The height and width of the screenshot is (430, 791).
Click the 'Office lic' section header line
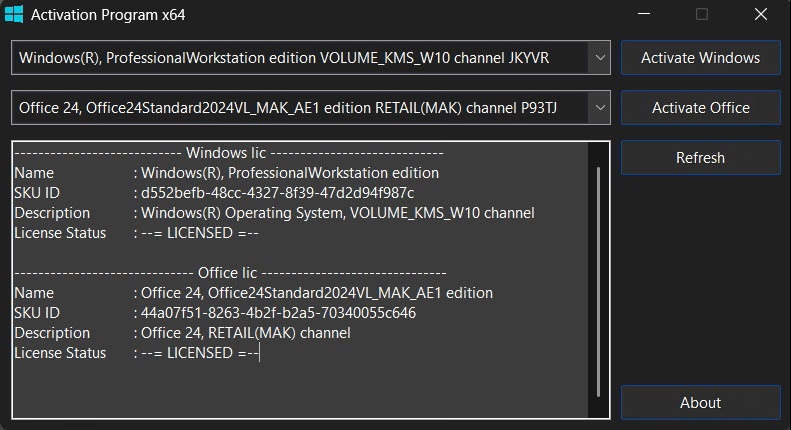pos(231,273)
